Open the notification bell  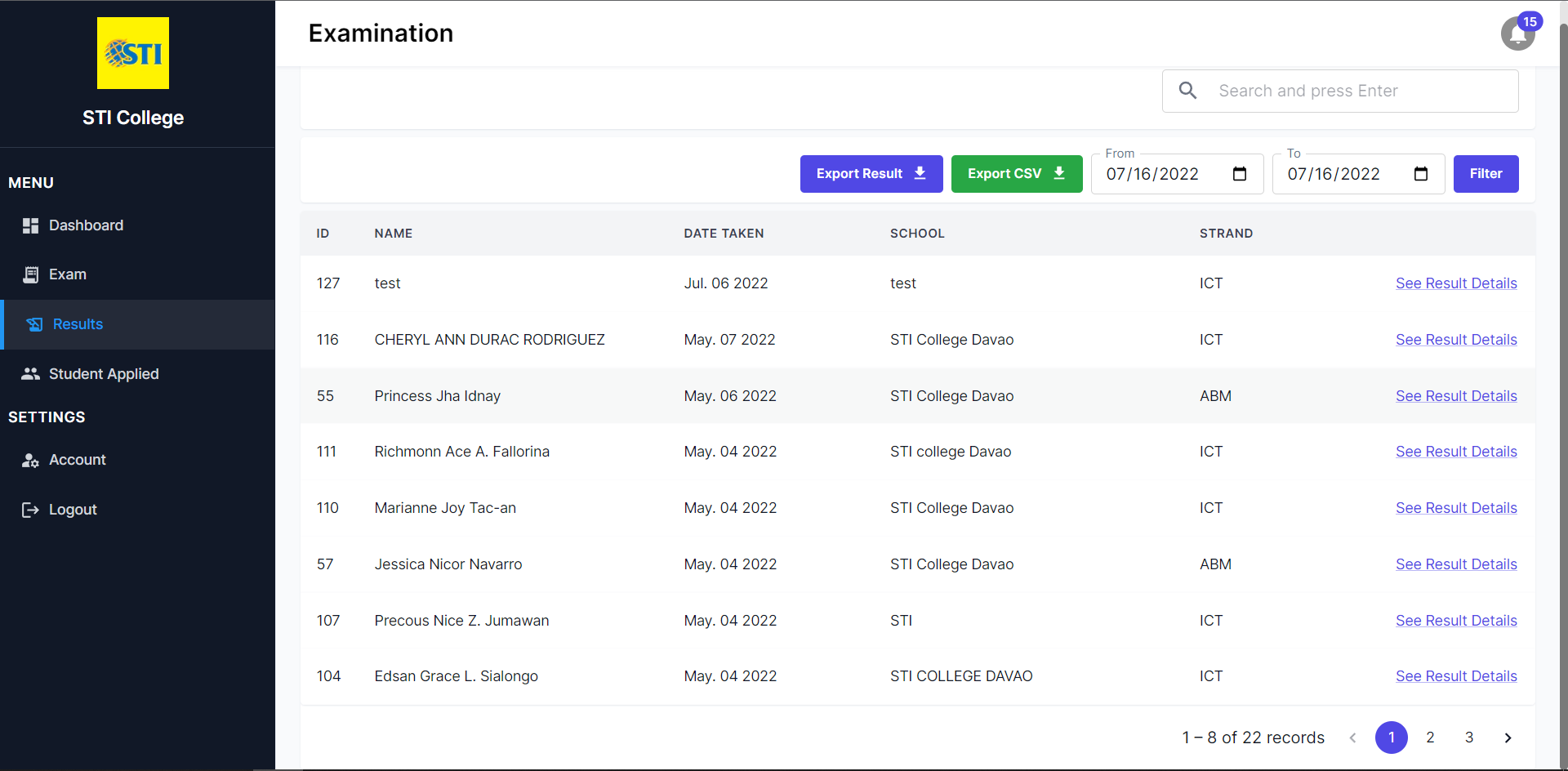coord(1518,33)
